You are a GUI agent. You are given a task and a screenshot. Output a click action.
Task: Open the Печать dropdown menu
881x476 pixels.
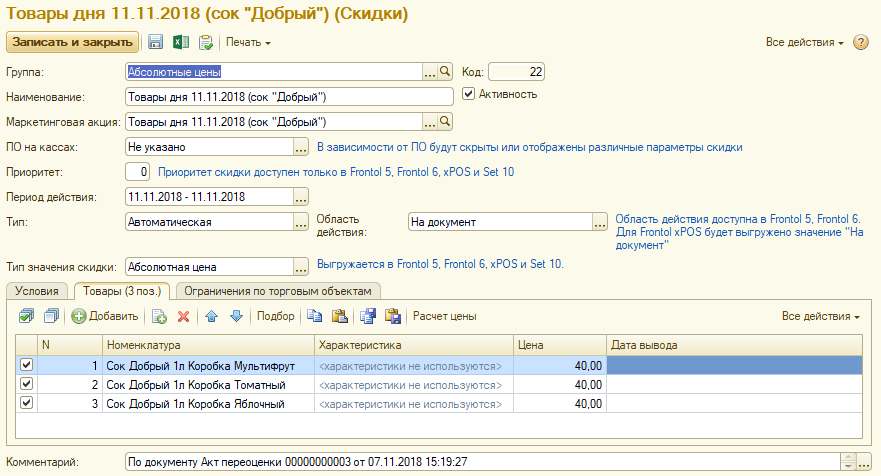[248, 42]
